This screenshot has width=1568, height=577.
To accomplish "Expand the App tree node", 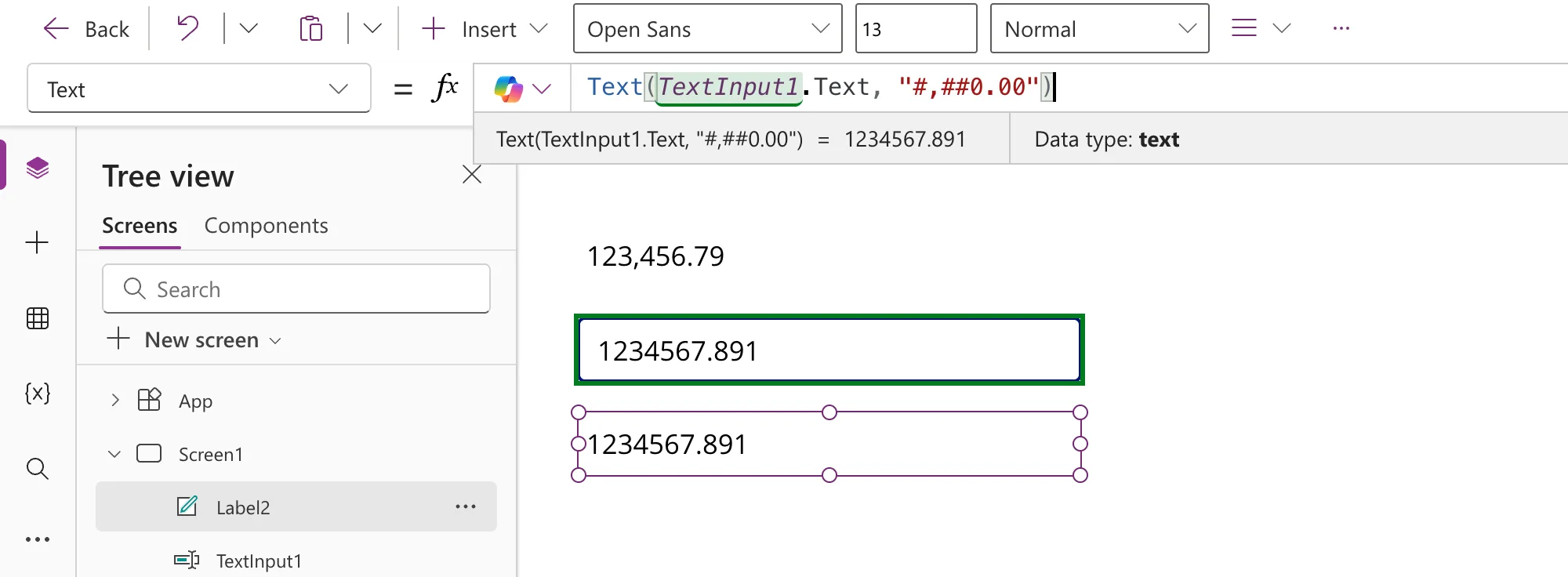I will pyautogui.click(x=115, y=400).
